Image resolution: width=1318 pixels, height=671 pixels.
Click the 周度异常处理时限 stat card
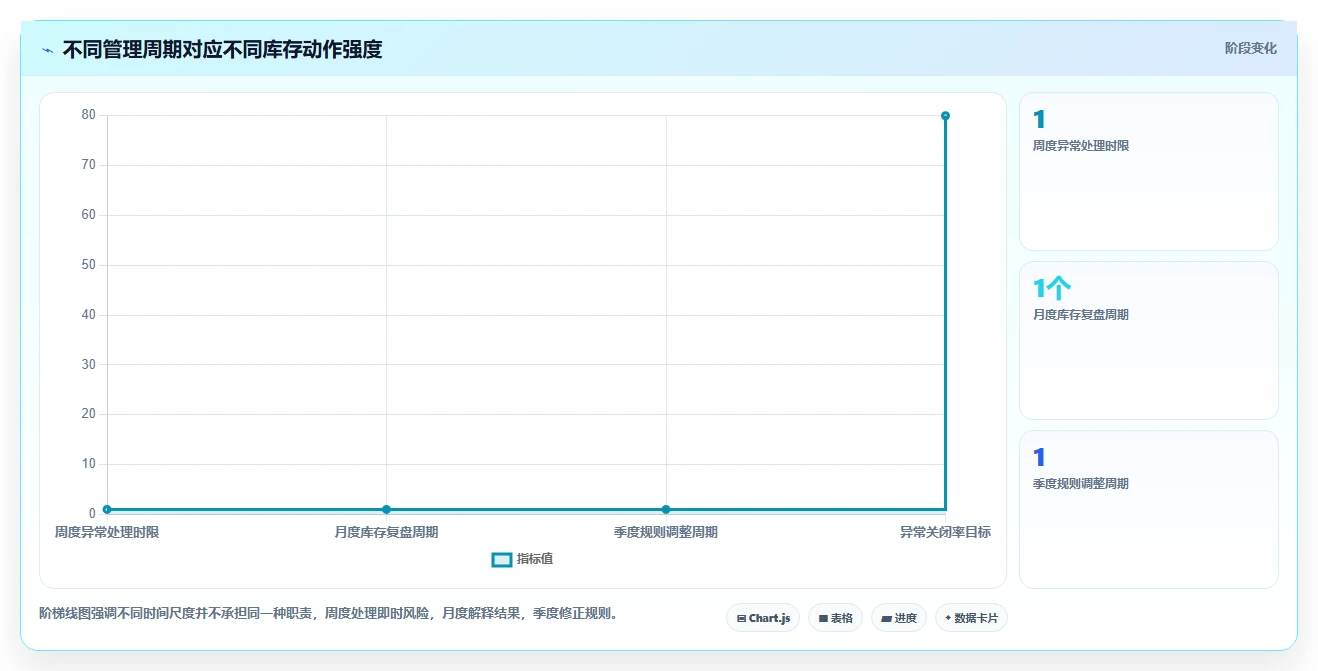click(1149, 171)
